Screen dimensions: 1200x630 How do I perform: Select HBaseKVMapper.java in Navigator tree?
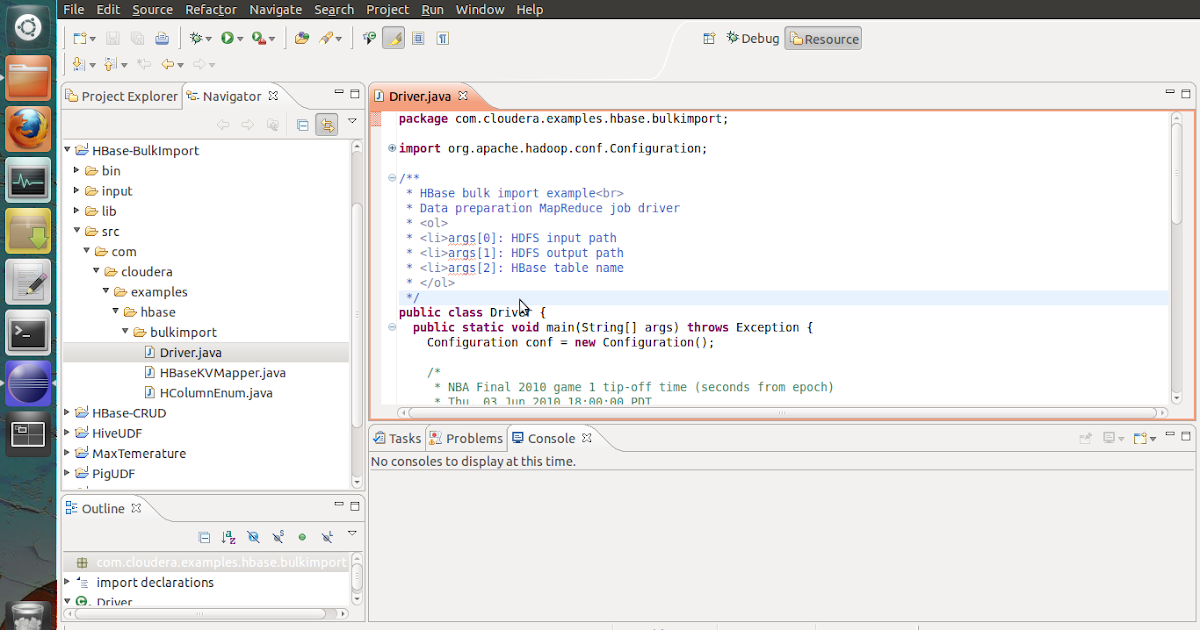pos(222,372)
